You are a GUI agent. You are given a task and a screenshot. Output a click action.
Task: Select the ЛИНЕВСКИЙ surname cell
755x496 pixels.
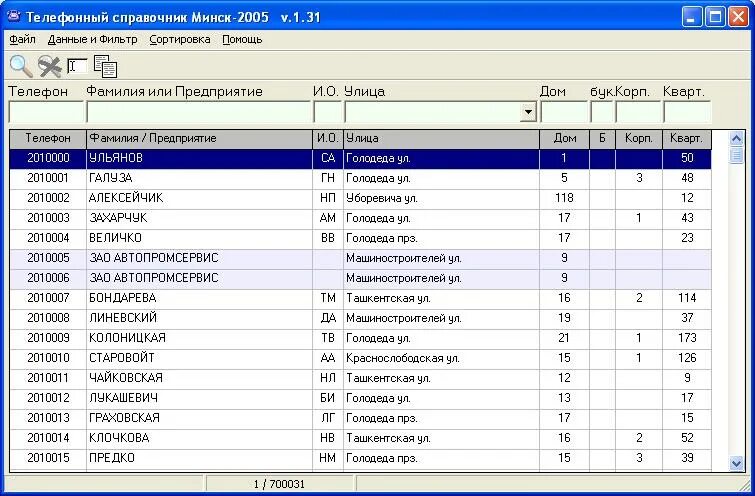coord(199,318)
